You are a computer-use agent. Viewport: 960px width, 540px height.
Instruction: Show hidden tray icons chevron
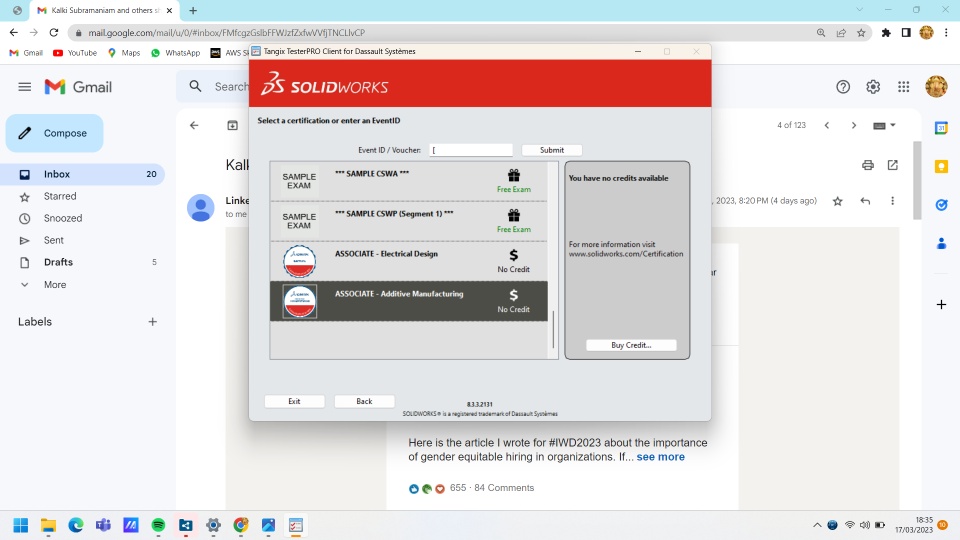click(817, 525)
